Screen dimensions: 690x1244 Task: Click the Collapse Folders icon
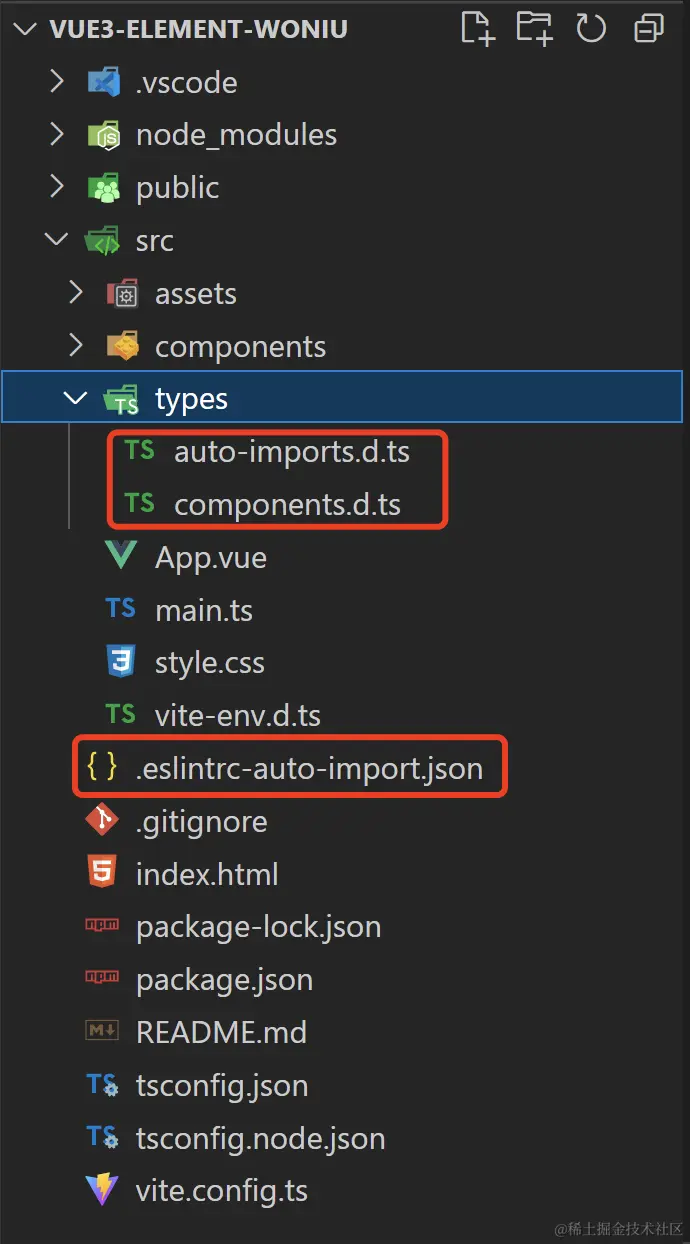click(x=648, y=28)
